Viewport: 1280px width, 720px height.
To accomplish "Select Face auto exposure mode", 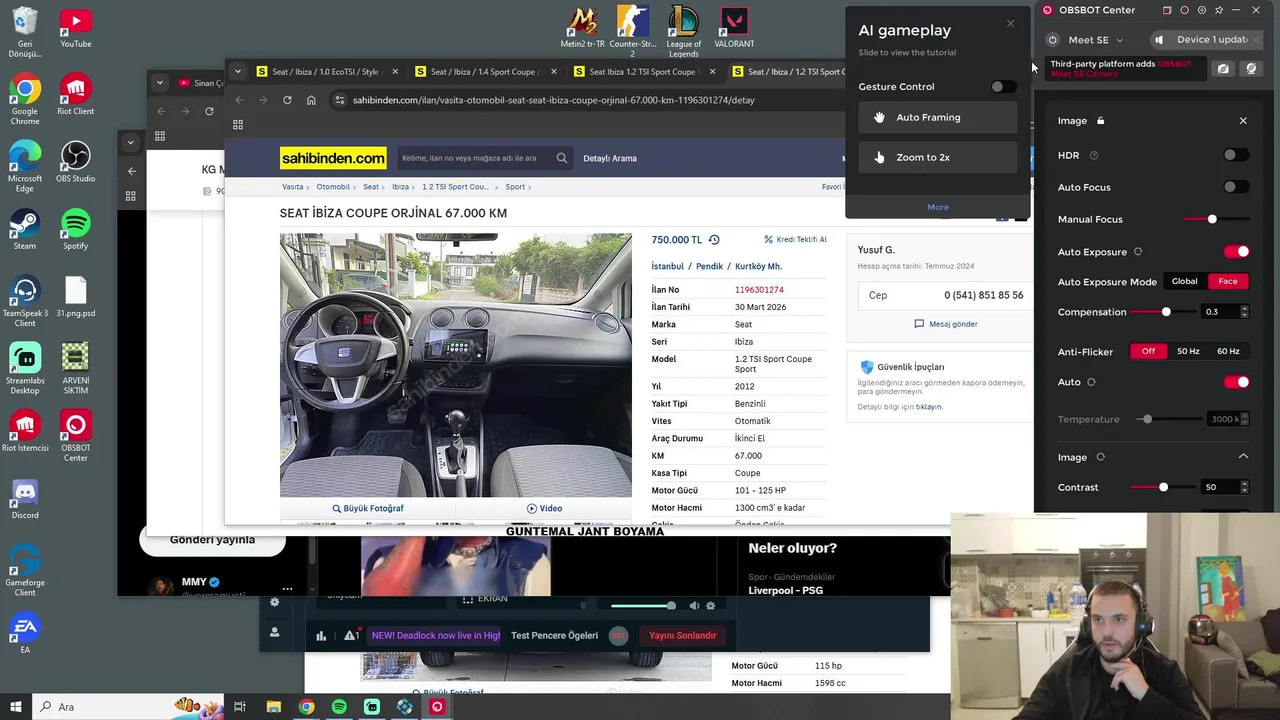I will pyautogui.click(x=1228, y=282).
